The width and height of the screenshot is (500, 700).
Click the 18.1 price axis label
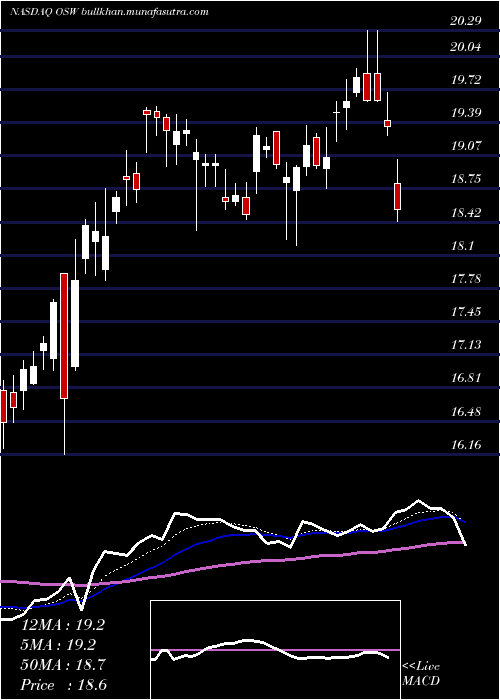462,246
